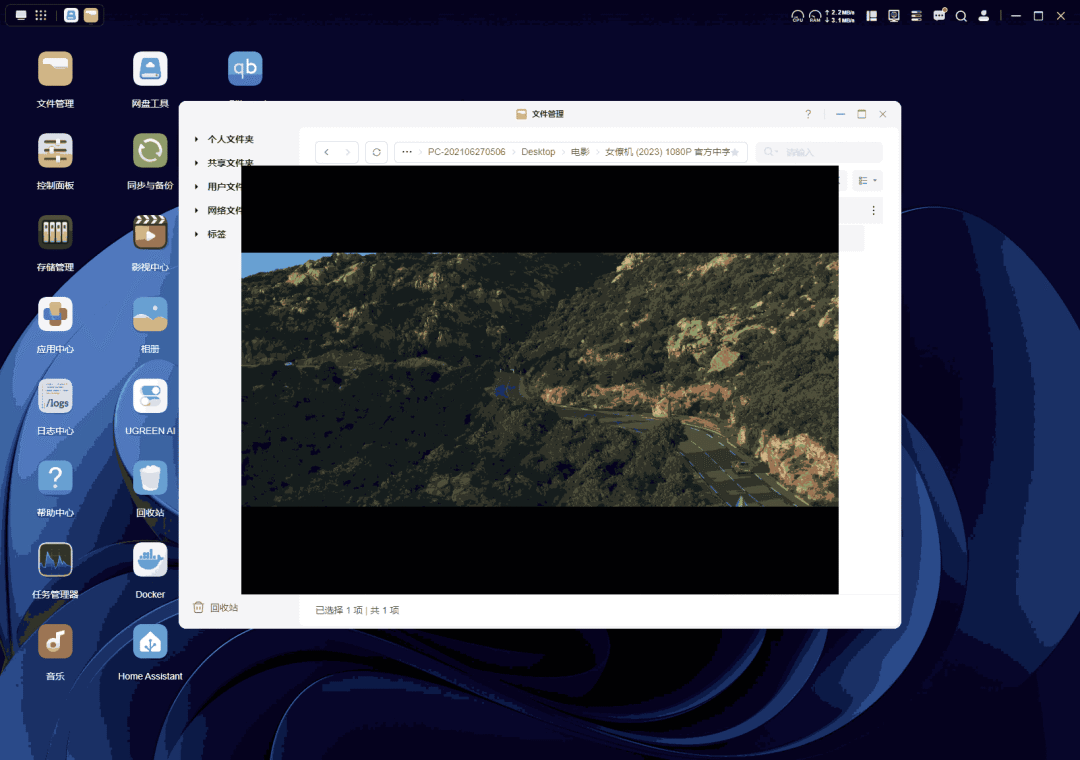
Task: Expand the 个人文件夹 tree node
Action: [196, 139]
